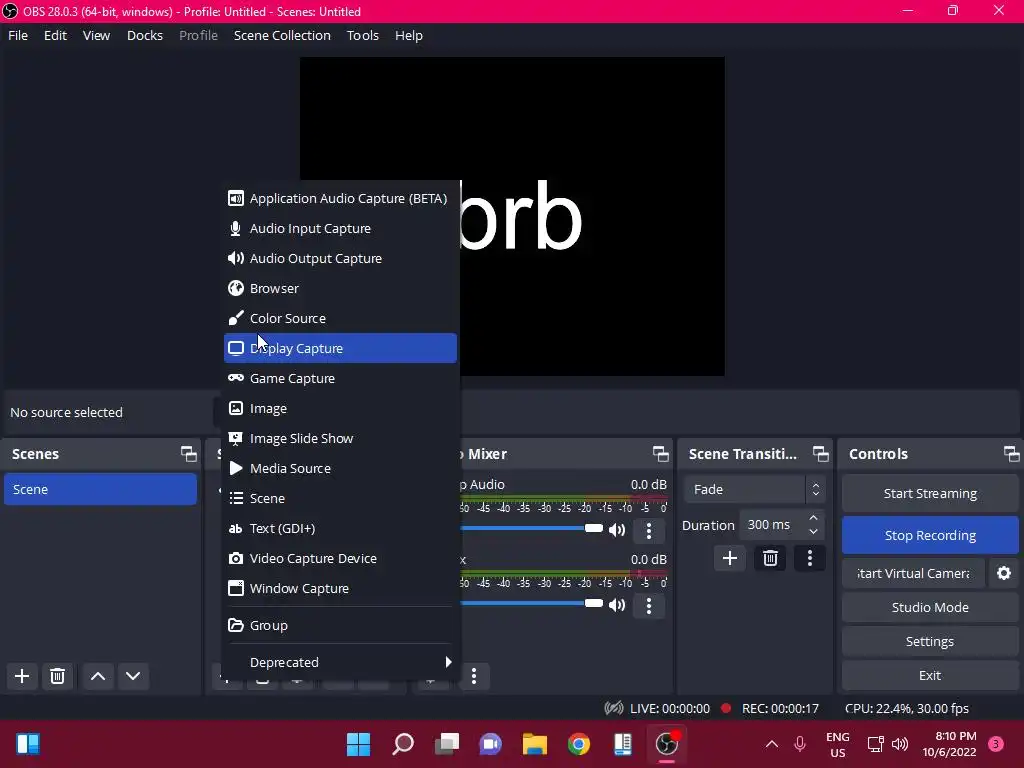Open second mixer channel options menu

click(x=648, y=605)
